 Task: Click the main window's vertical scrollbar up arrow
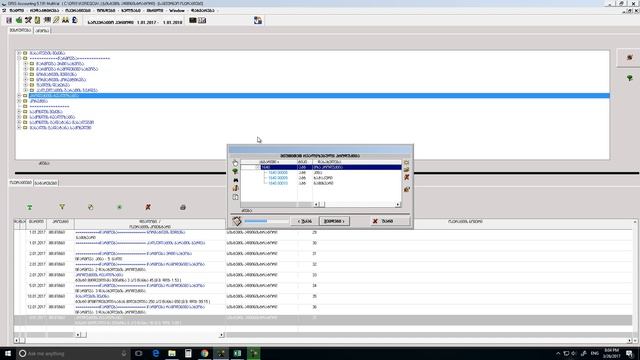(x=635, y=222)
